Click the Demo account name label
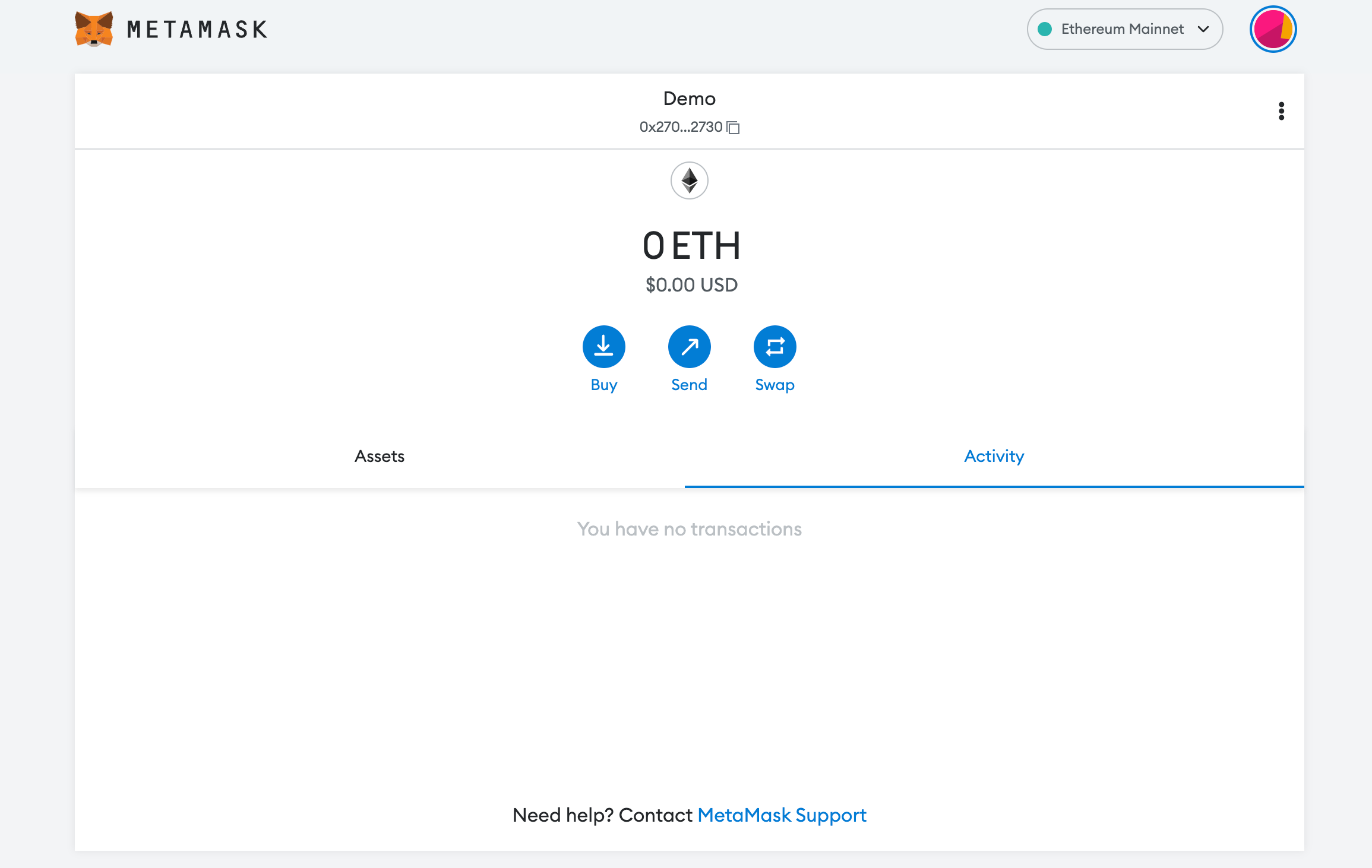1372x868 pixels. point(689,98)
